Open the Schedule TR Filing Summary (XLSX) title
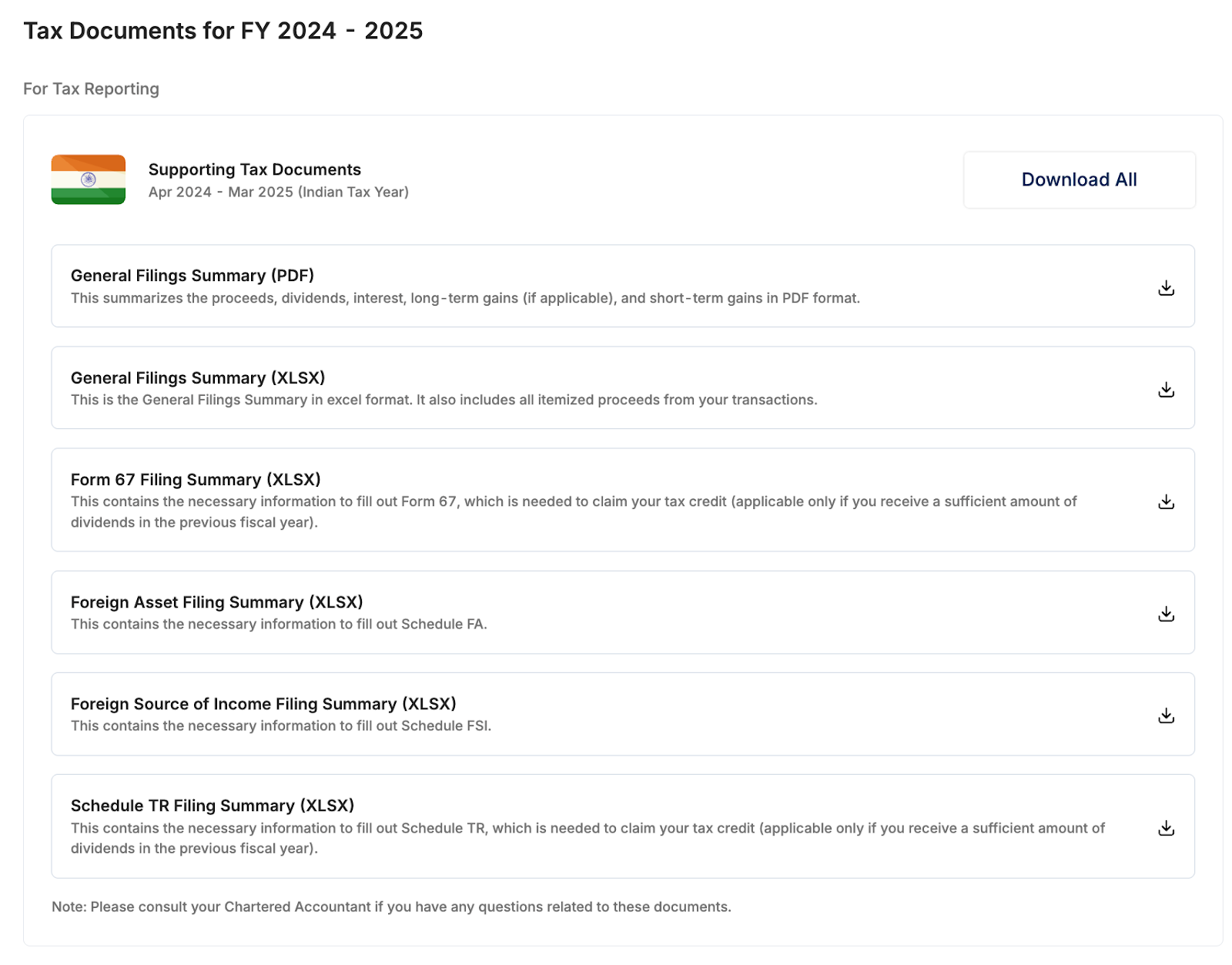 (213, 806)
